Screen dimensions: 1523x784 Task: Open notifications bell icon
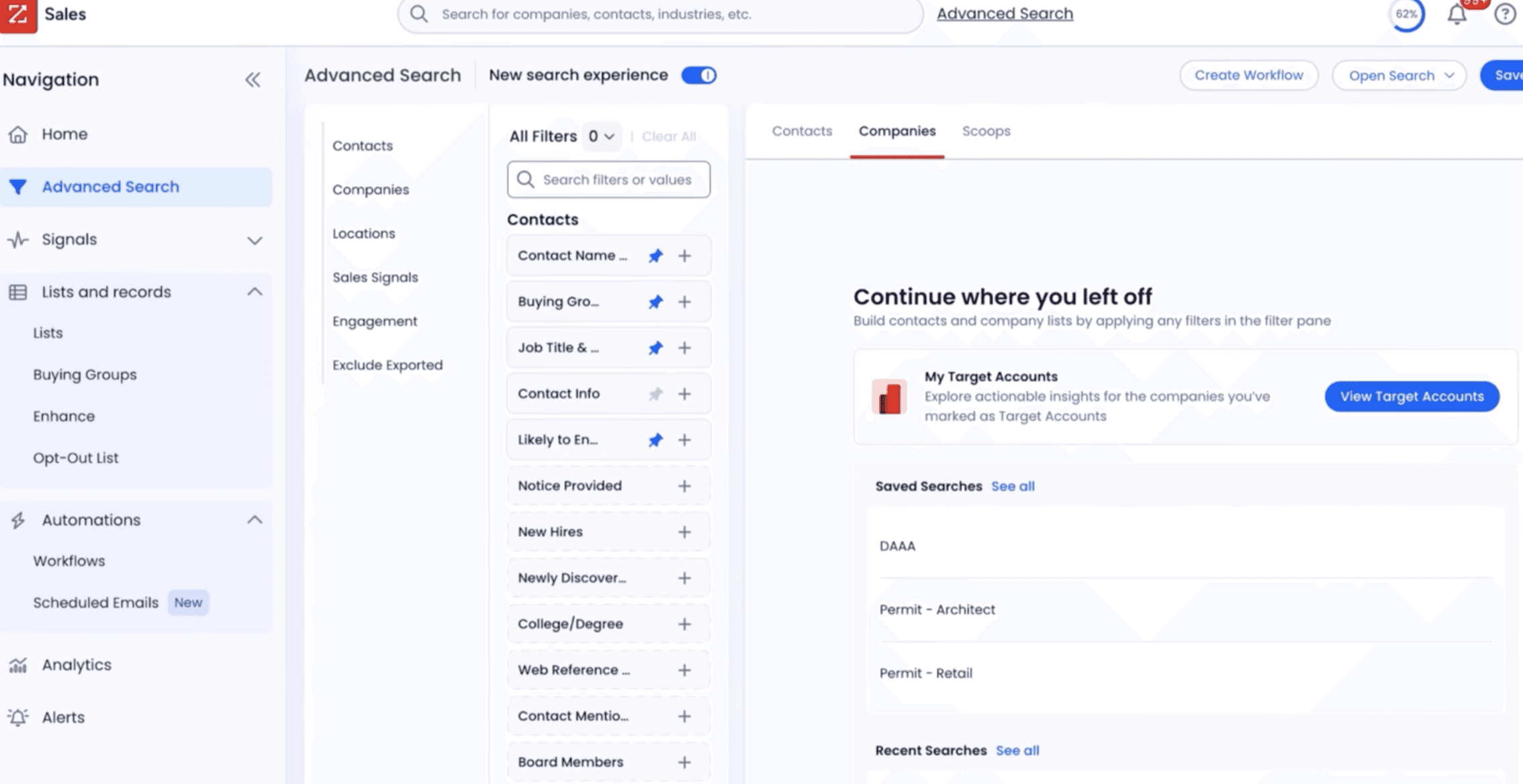(1457, 14)
